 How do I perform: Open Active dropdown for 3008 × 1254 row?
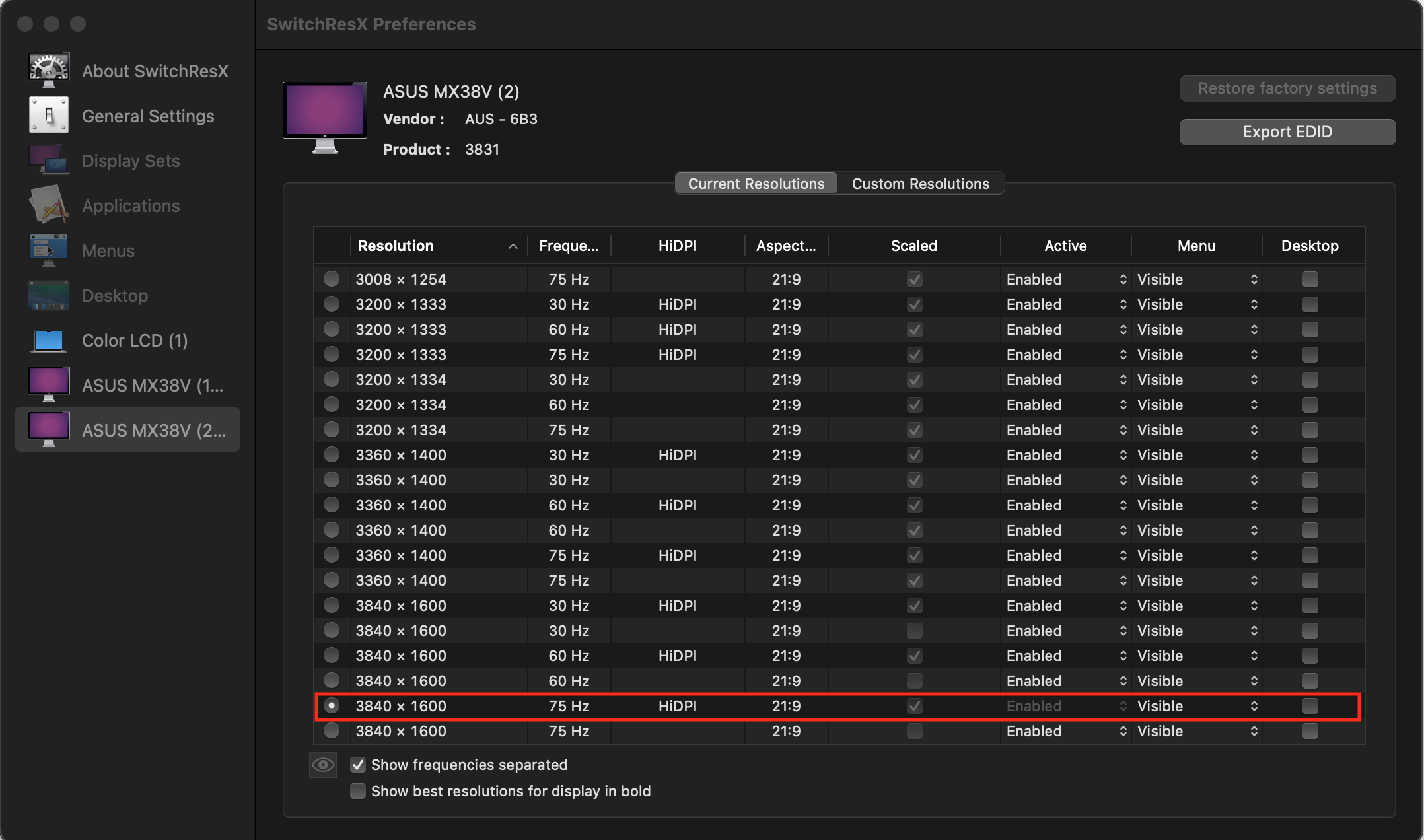(1066, 279)
